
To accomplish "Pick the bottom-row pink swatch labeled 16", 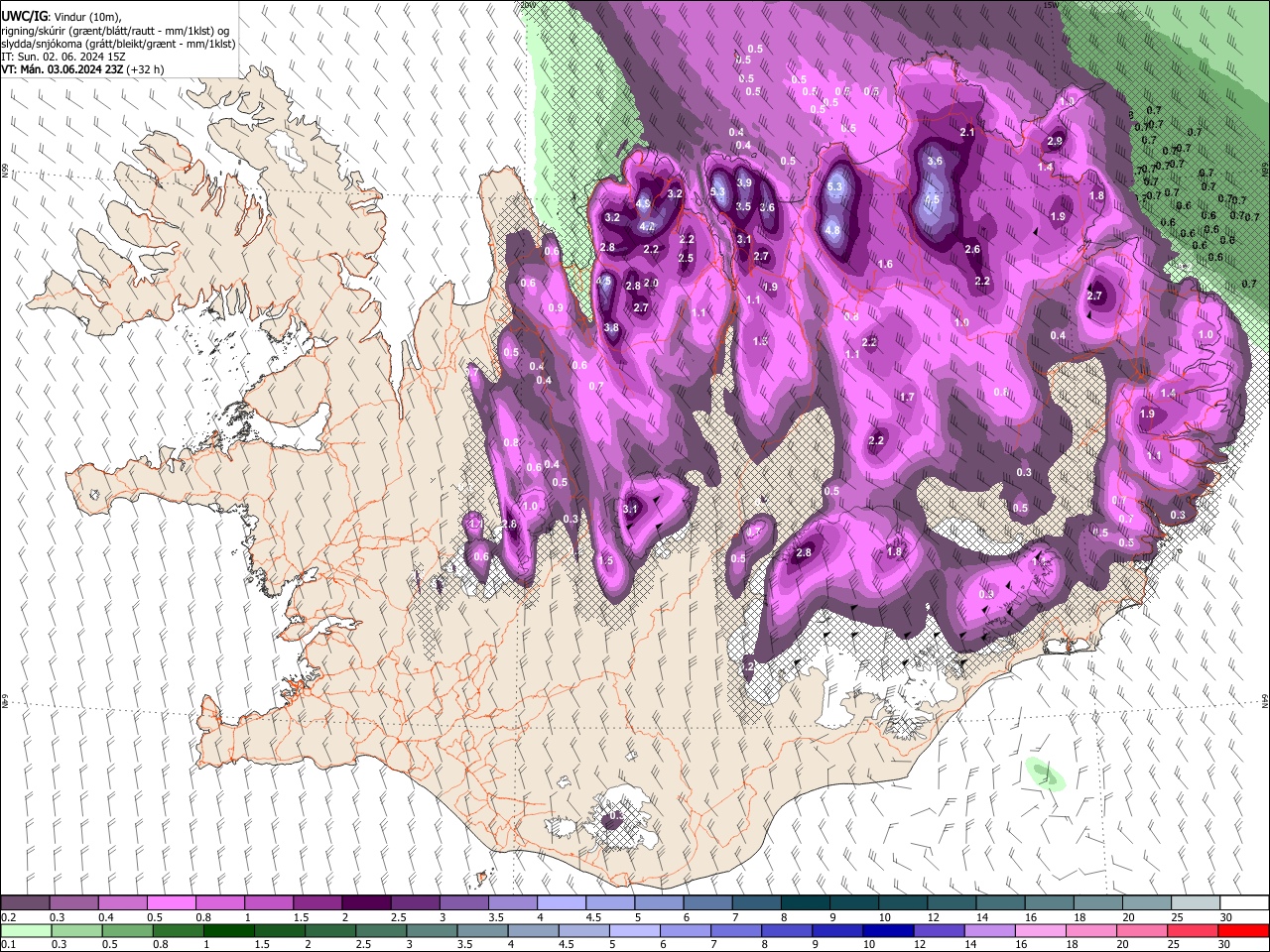I will 1039,930.
